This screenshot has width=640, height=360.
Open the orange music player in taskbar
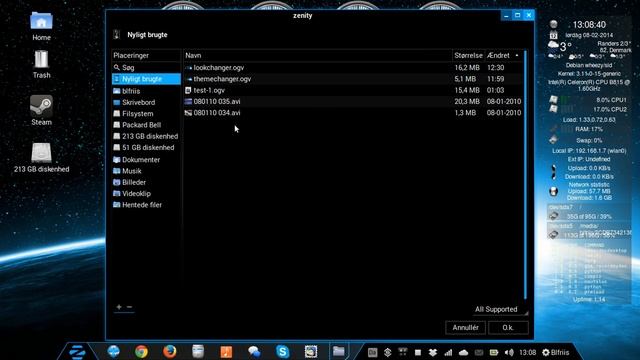coord(226,351)
